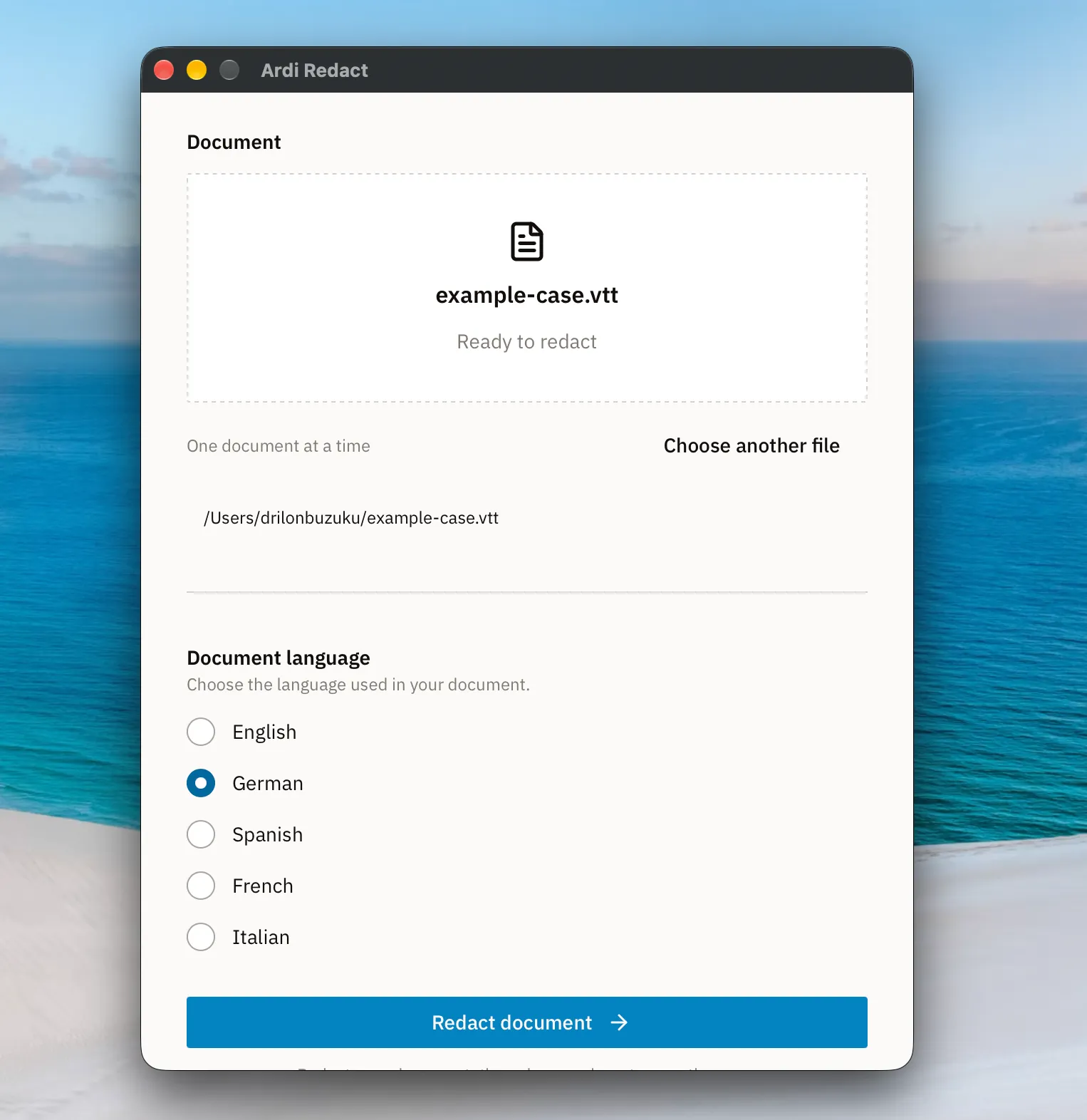Select the German language radio button
Screen dimensions: 1087x1120
click(201, 783)
